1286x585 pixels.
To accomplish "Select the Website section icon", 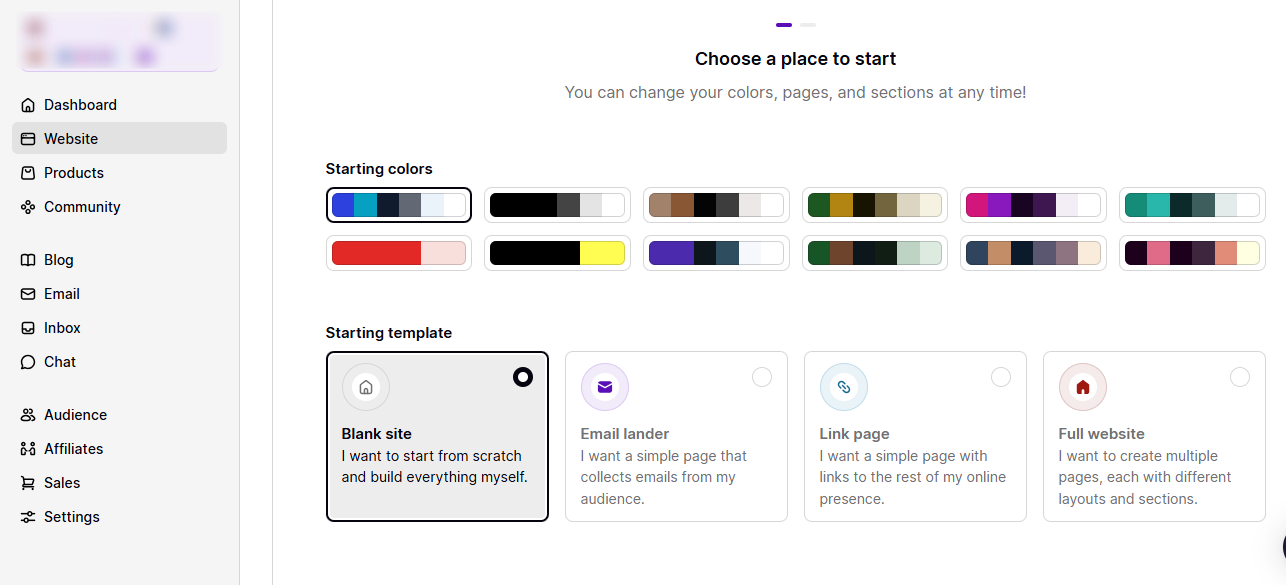I will tap(28, 138).
